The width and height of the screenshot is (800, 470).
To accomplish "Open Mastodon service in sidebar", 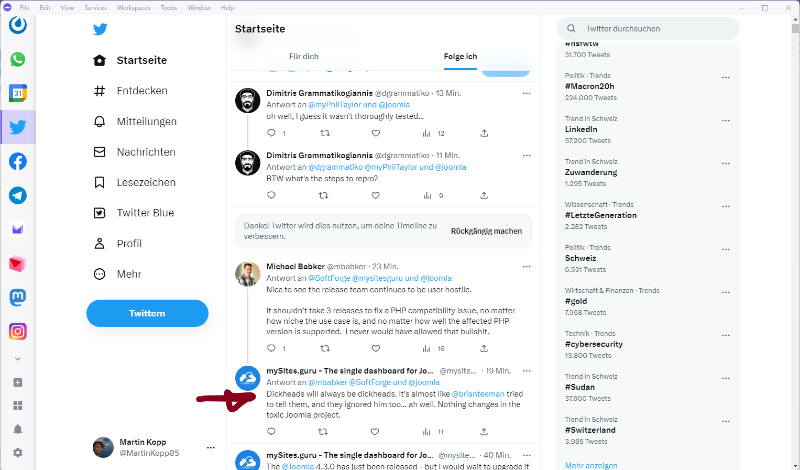I will 17,297.
